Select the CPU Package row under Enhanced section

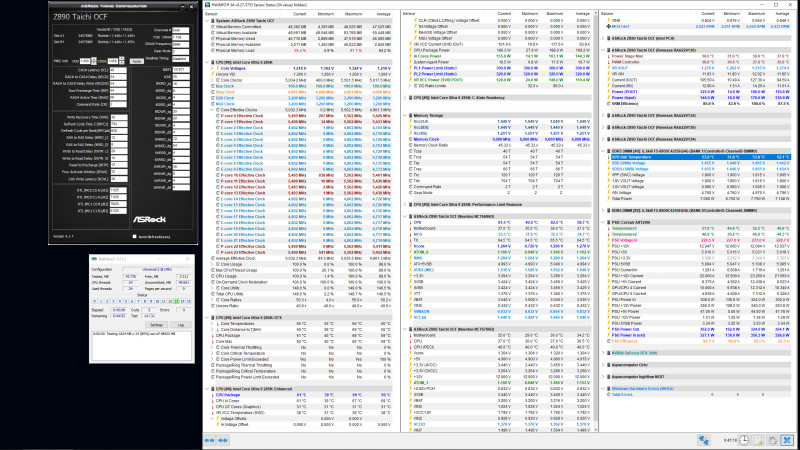[x=301, y=395]
